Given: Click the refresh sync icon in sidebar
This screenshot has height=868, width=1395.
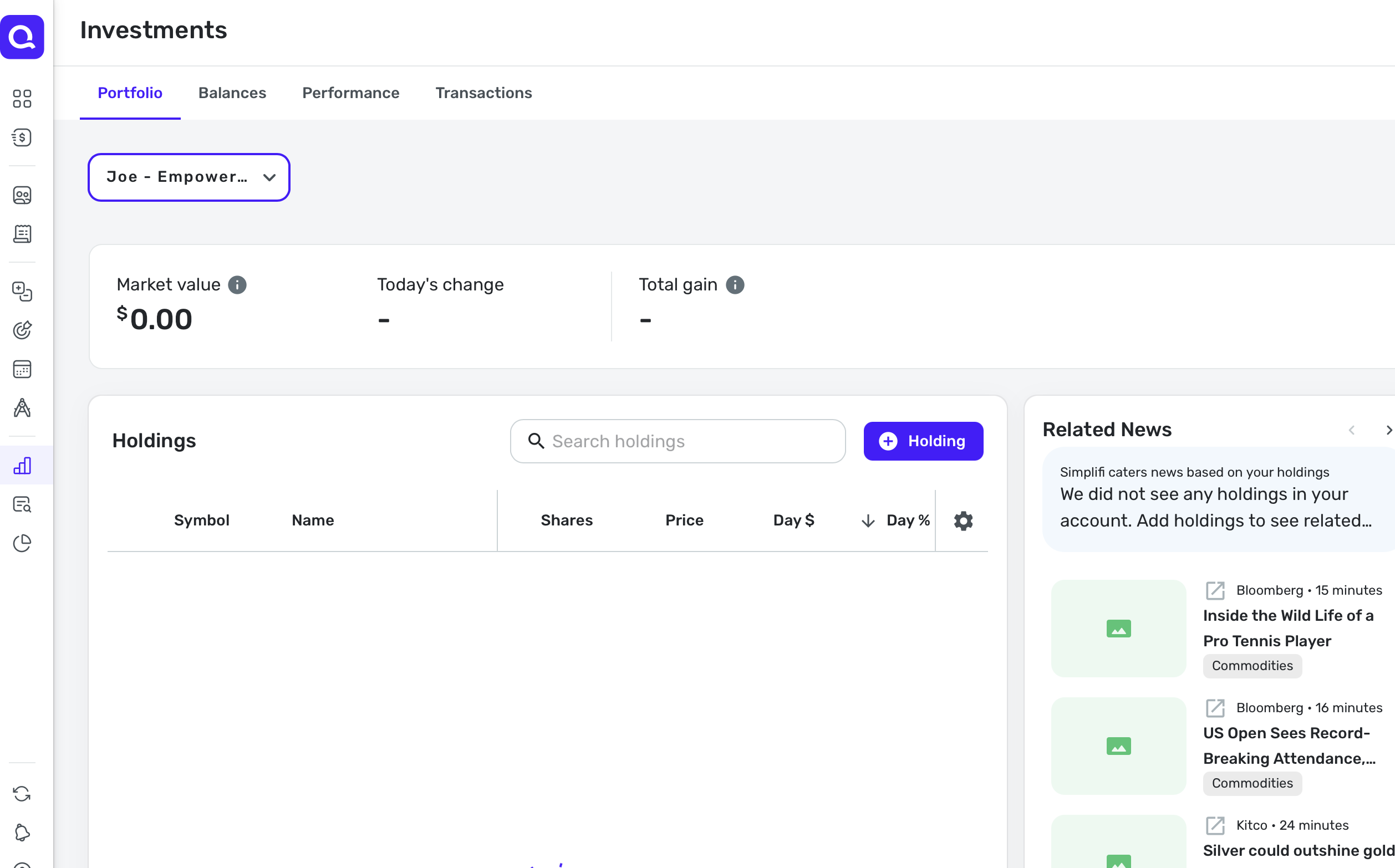Looking at the screenshot, I should (22, 794).
